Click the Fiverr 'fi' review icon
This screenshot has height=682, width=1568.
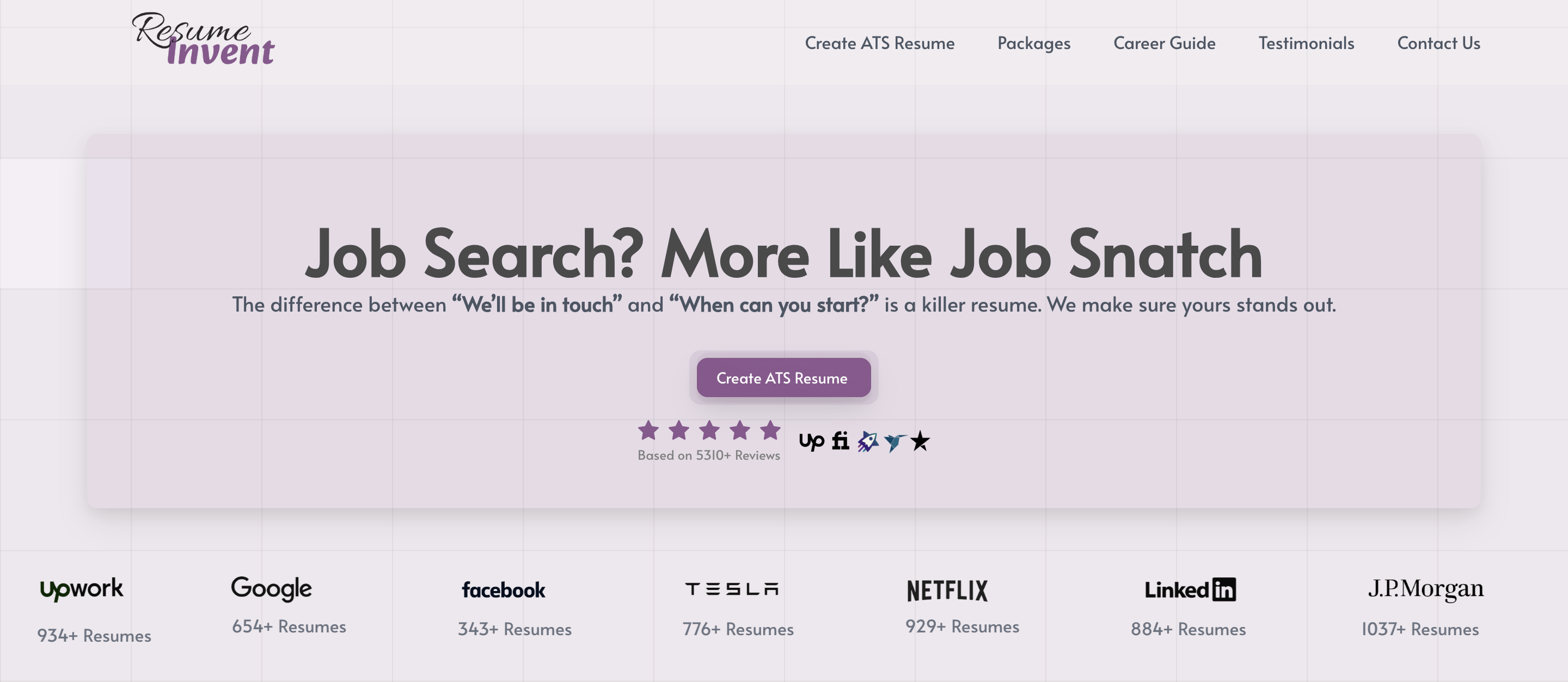point(840,440)
